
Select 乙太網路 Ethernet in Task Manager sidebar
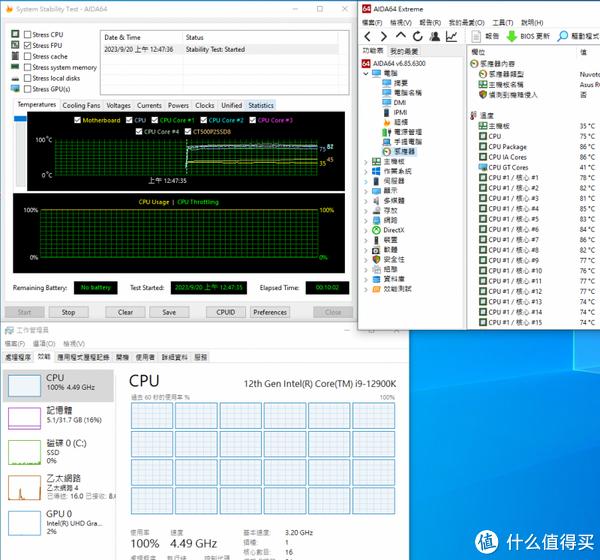(59, 487)
